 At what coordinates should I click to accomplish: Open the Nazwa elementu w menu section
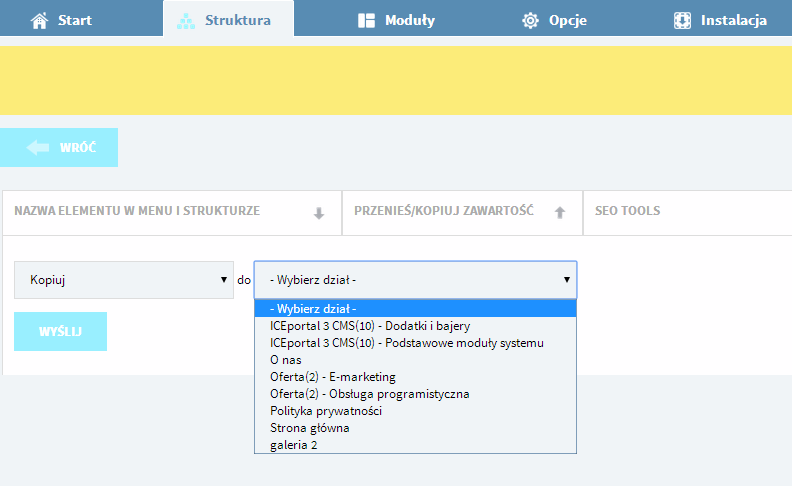pyautogui.click(x=172, y=213)
